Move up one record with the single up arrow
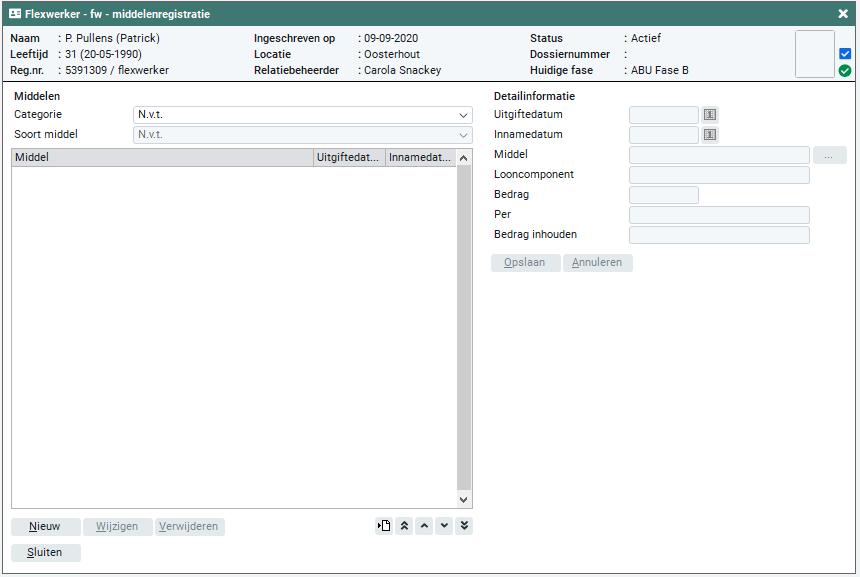This screenshot has height=577, width=860. pos(424,527)
